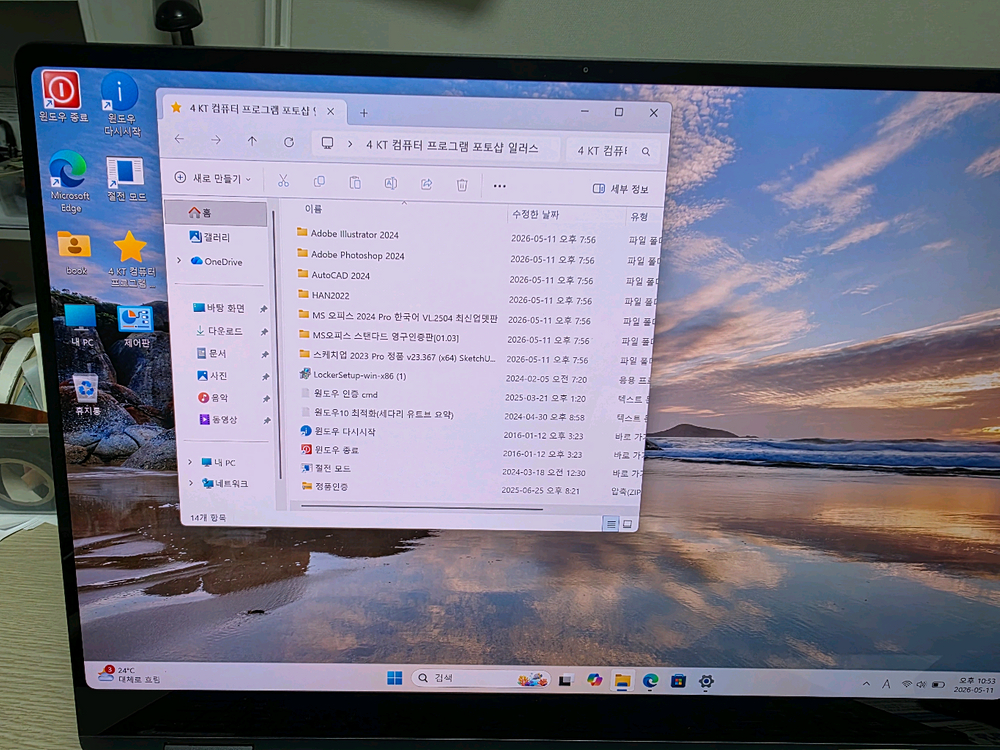
Task: Click the Delete trash icon in Explorer toolbar
Action: pos(462,185)
